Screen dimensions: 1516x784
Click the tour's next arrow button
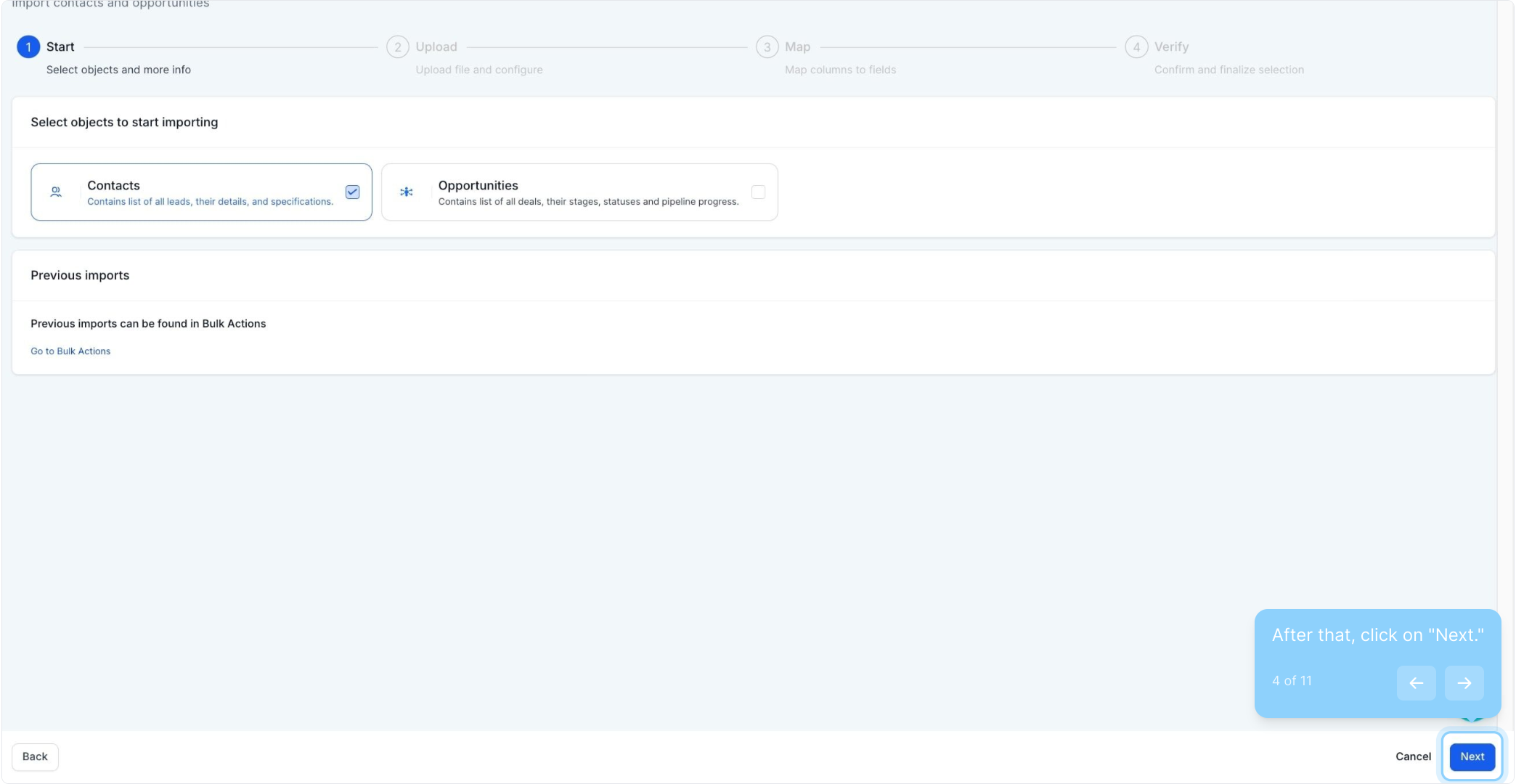pyautogui.click(x=1464, y=683)
